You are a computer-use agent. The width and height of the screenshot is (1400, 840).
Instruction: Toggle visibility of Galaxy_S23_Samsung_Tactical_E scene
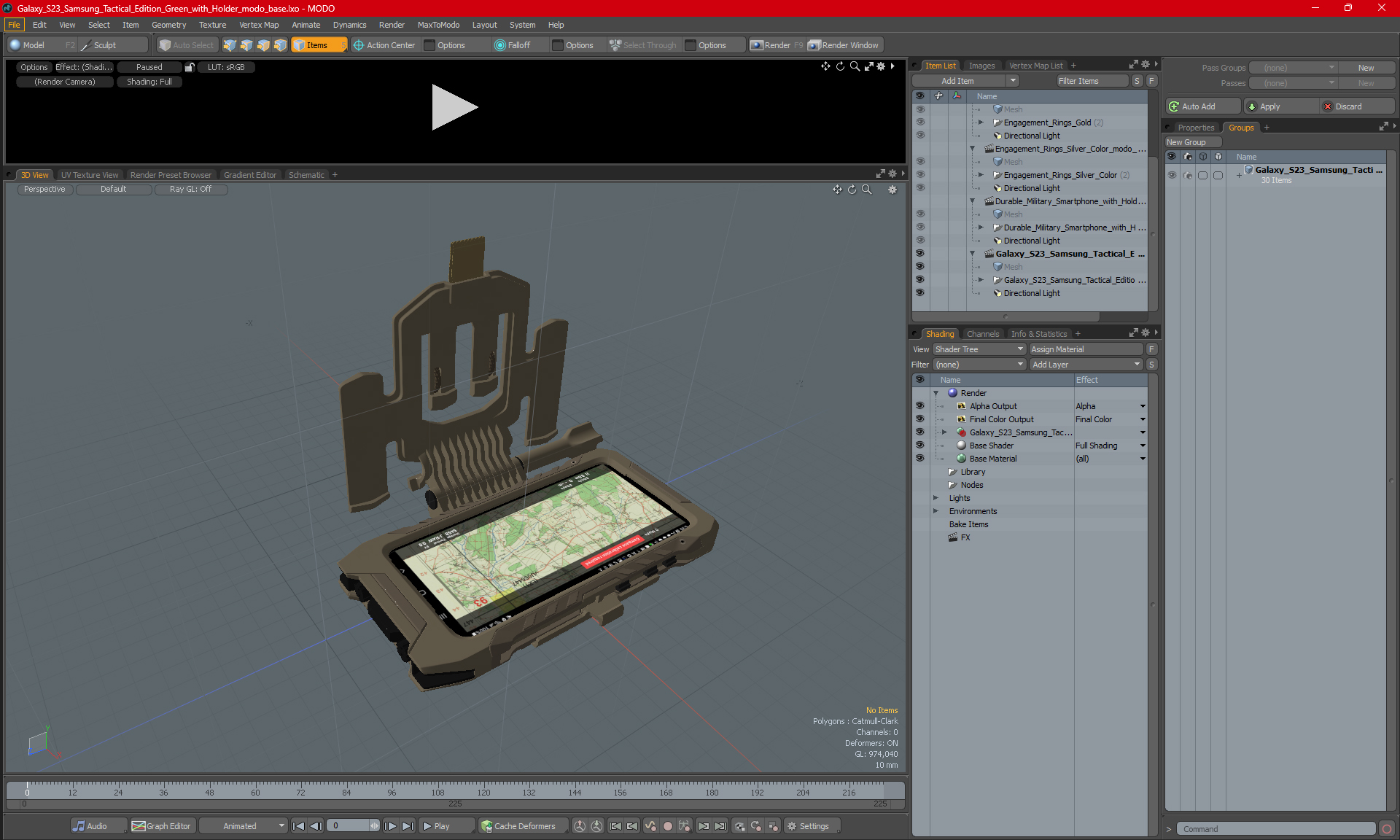click(919, 254)
